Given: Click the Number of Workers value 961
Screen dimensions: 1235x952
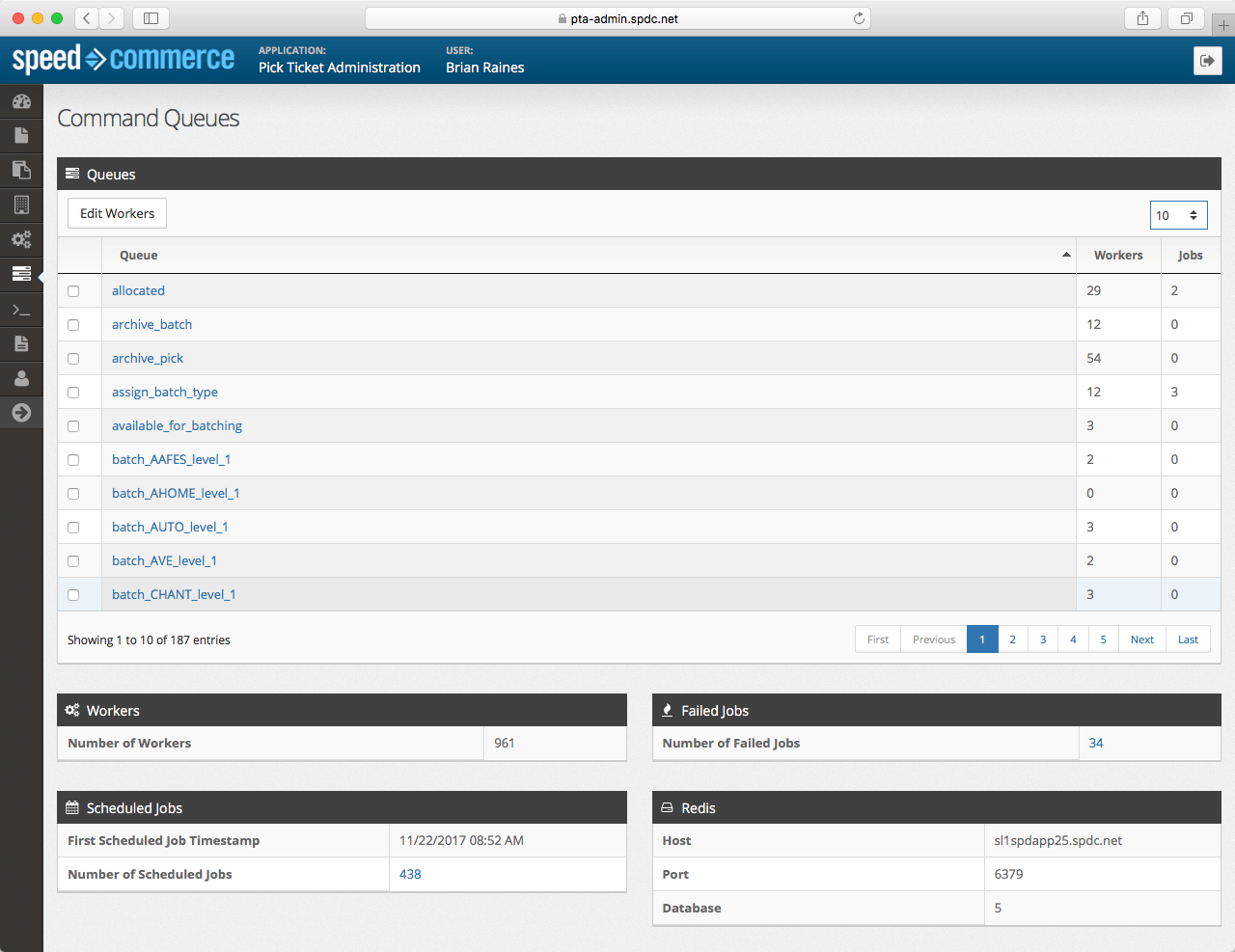Looking at the screenshot, I should 505,743.
